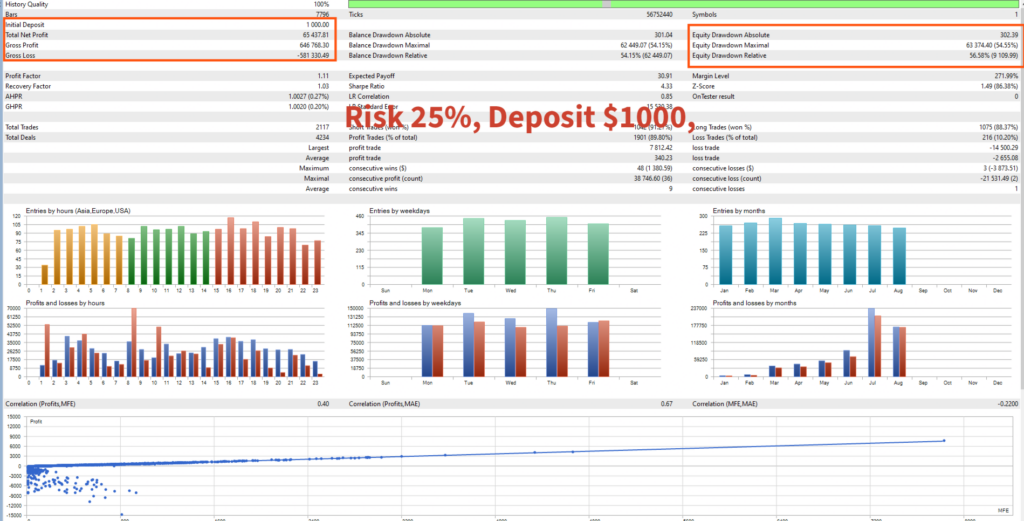Click the Thu bar in Entries by weekdays
Image resolution: width=1024 pixels, height=521 pixels.
(x=556, y=251)
